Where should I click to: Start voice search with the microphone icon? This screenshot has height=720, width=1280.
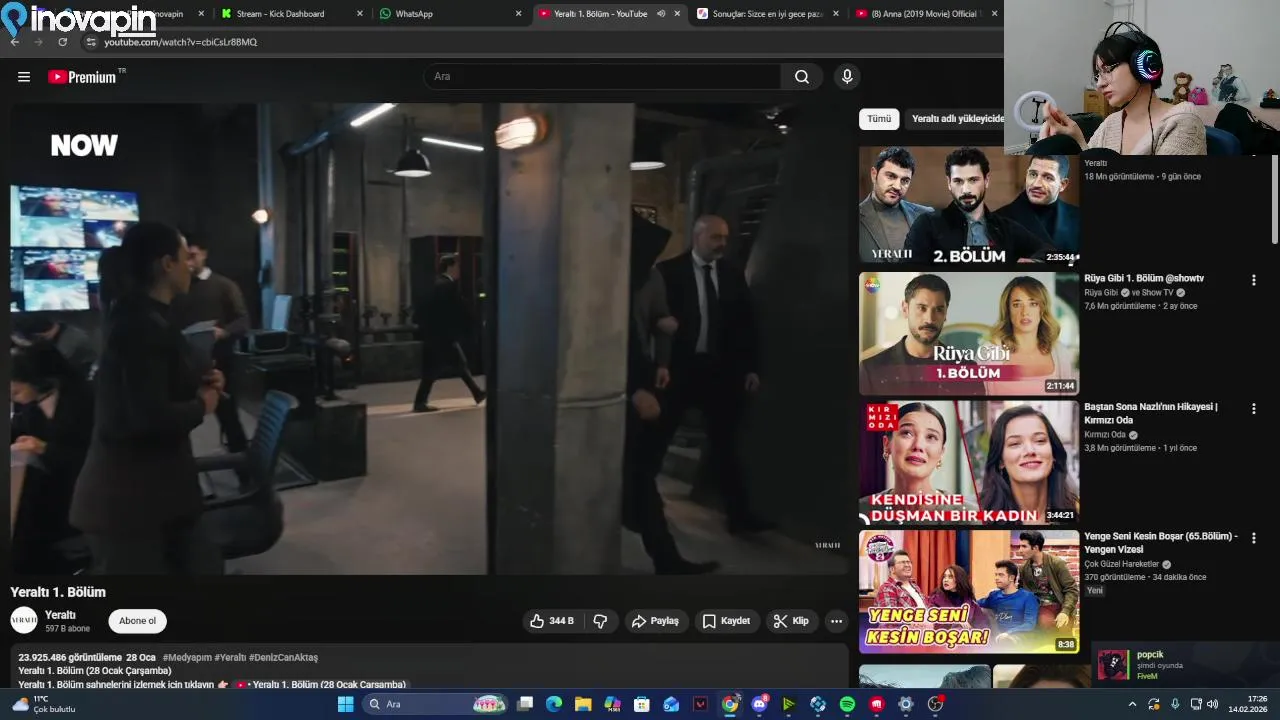(847, 77)
